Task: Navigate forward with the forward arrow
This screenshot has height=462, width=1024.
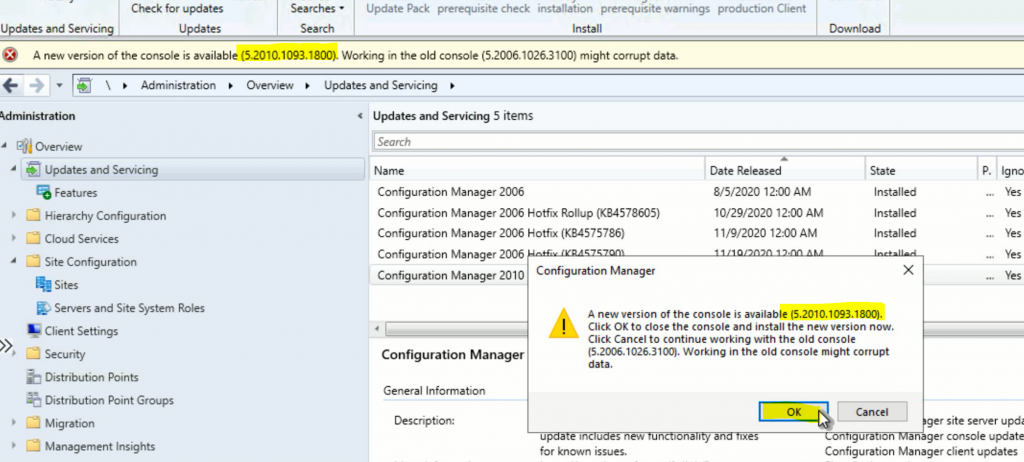Action: click(x=36, y=86)
